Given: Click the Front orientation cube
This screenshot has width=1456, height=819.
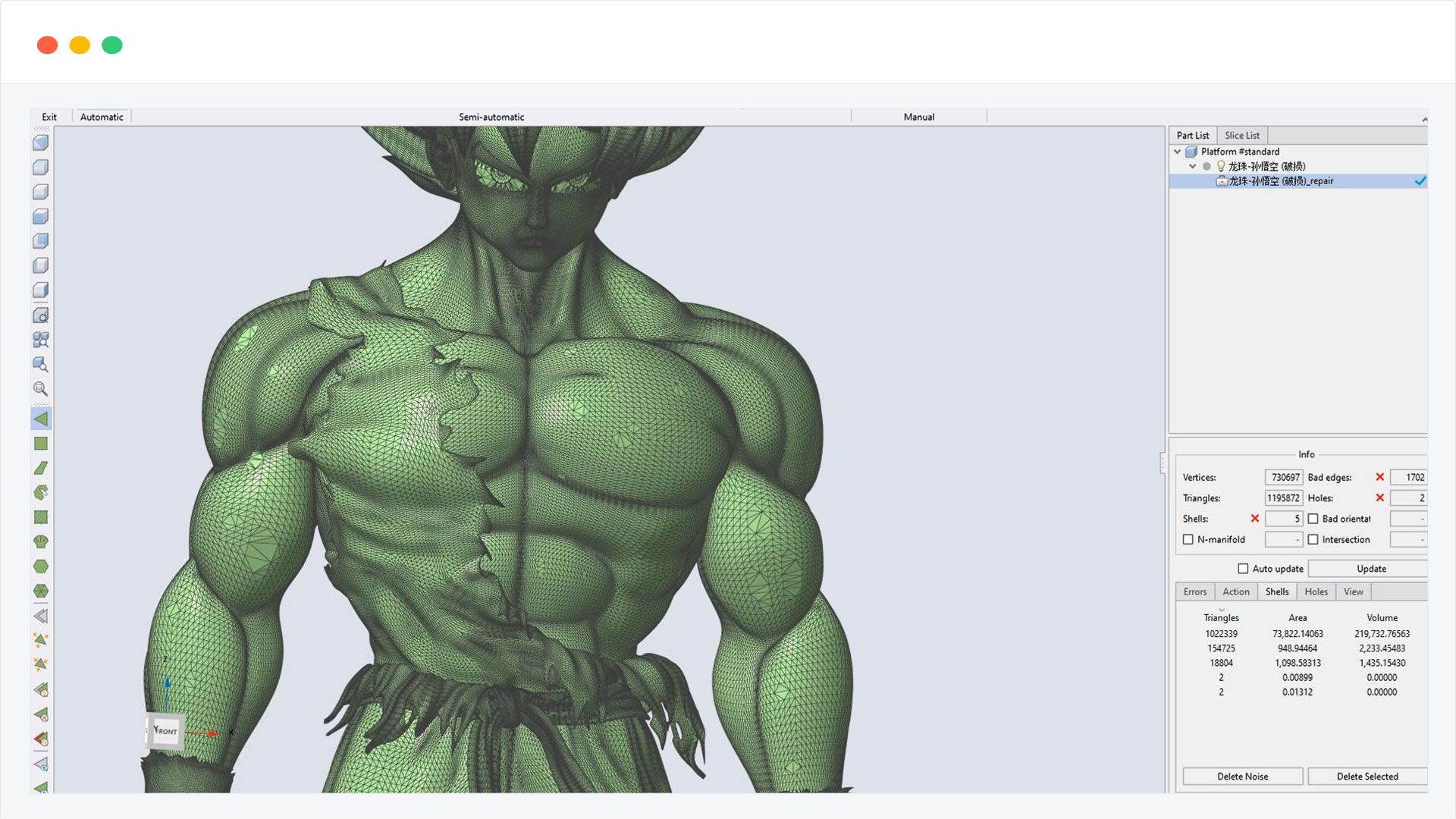Looking at the screenshot, I should (x=165, y=731).
